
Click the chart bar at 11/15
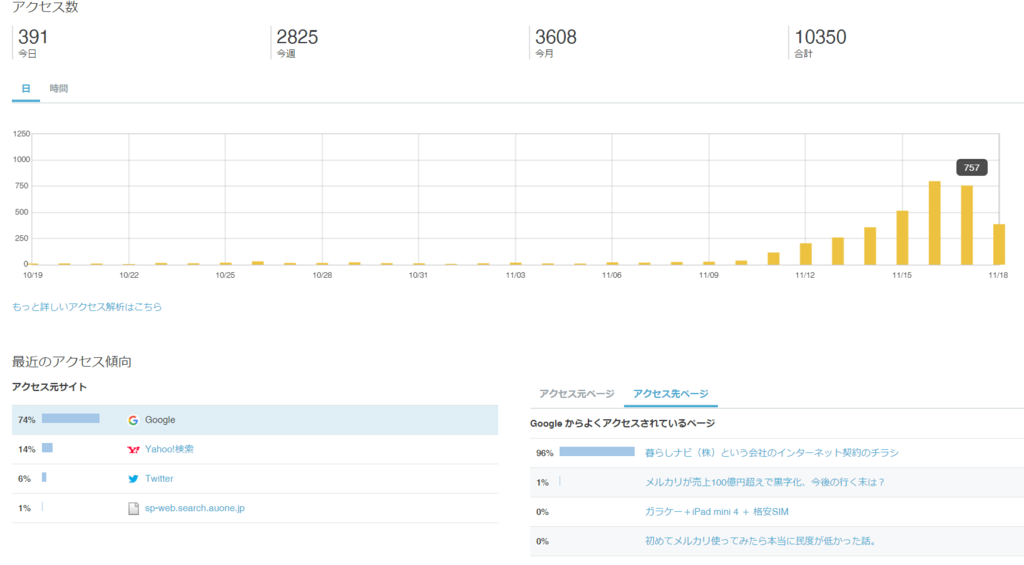903,238
